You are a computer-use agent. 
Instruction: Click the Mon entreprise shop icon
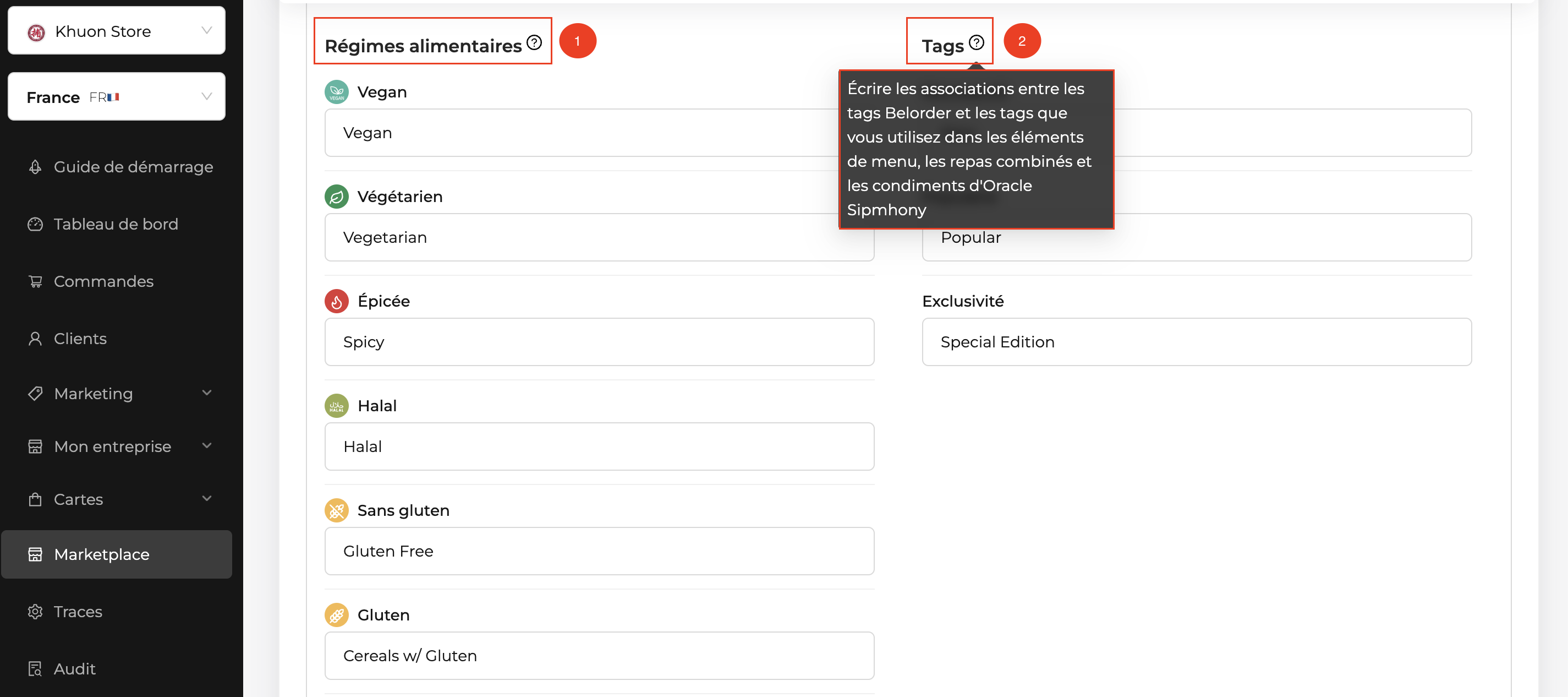[x=35, y=446]
